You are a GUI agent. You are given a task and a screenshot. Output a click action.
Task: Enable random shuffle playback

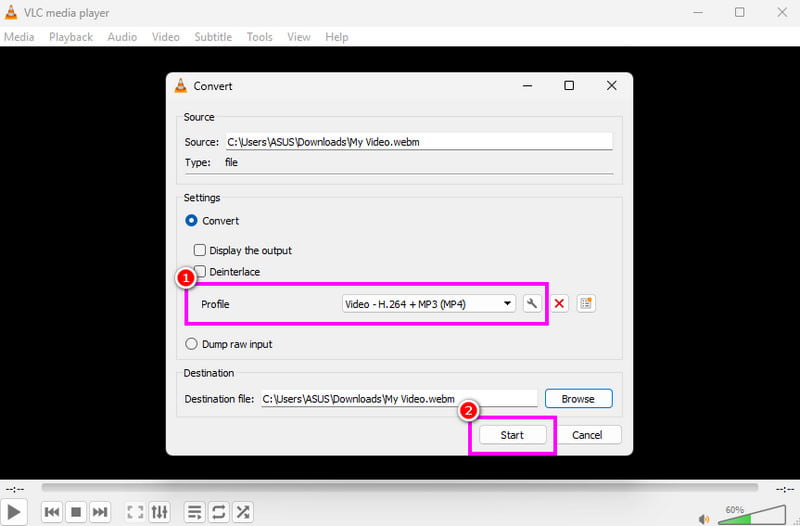click(243, 512)
